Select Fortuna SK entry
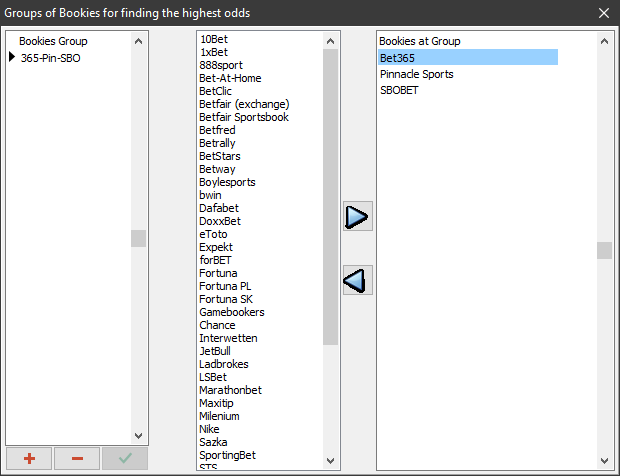The height and width of the screenshot is (476, 620). tap(226, 299)
